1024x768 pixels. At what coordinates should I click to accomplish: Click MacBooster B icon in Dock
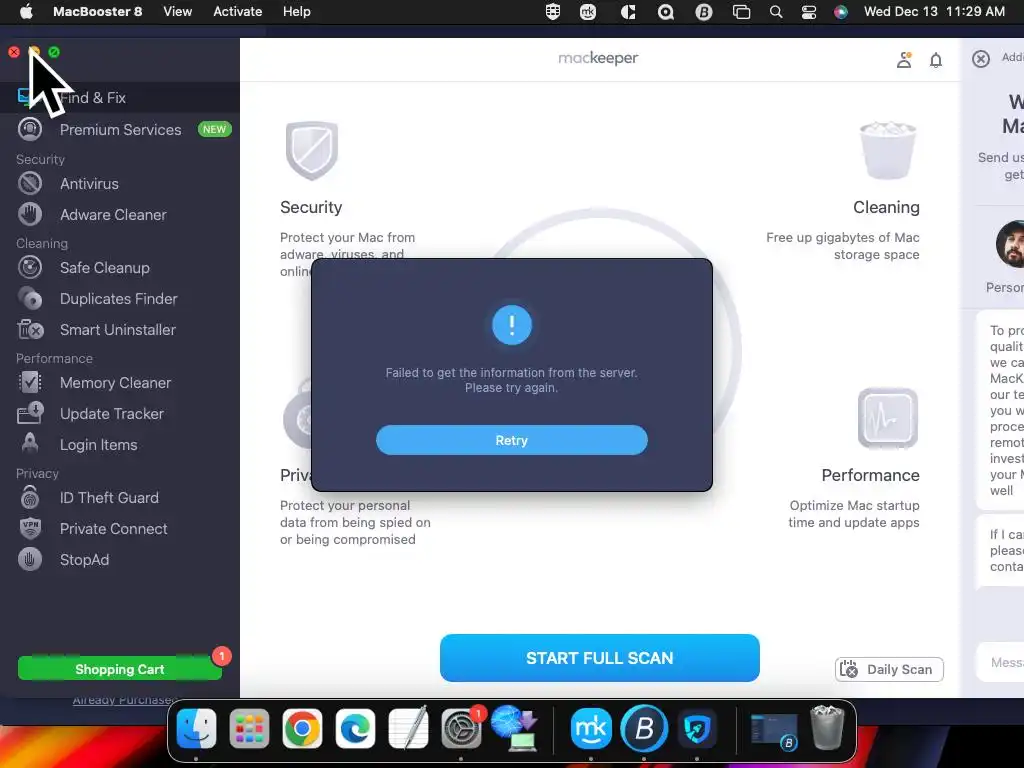644,728
